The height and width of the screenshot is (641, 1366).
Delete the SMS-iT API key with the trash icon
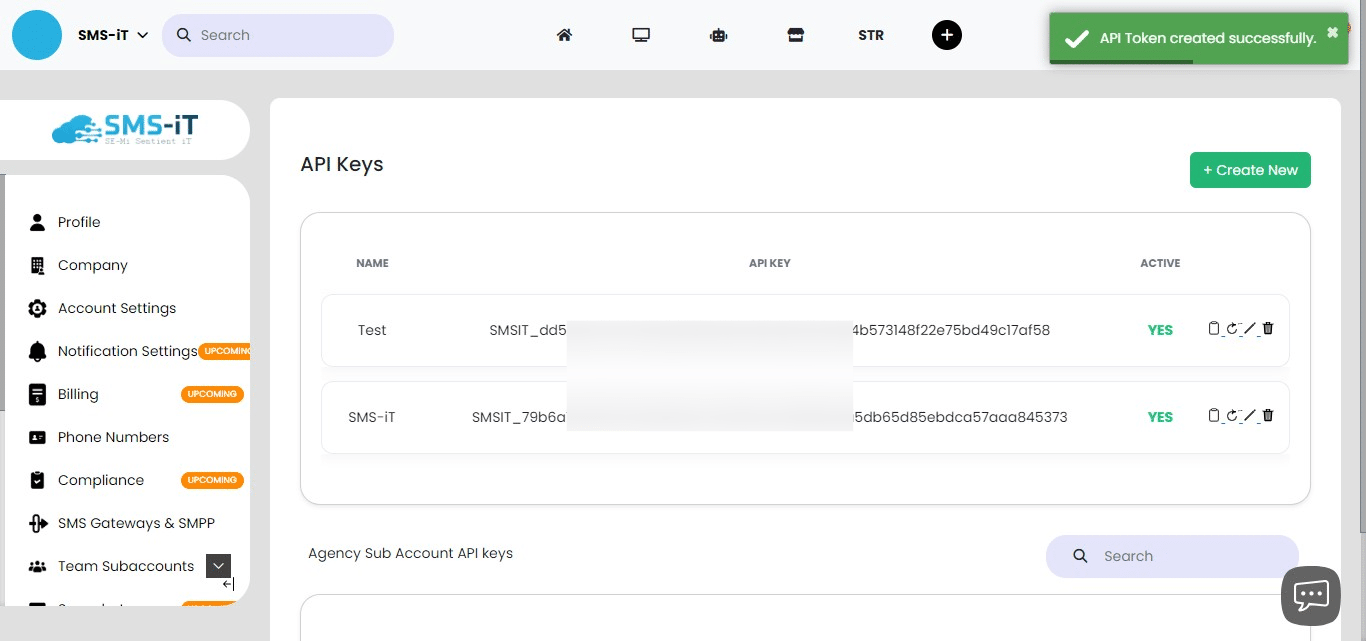click(1267, 415)
